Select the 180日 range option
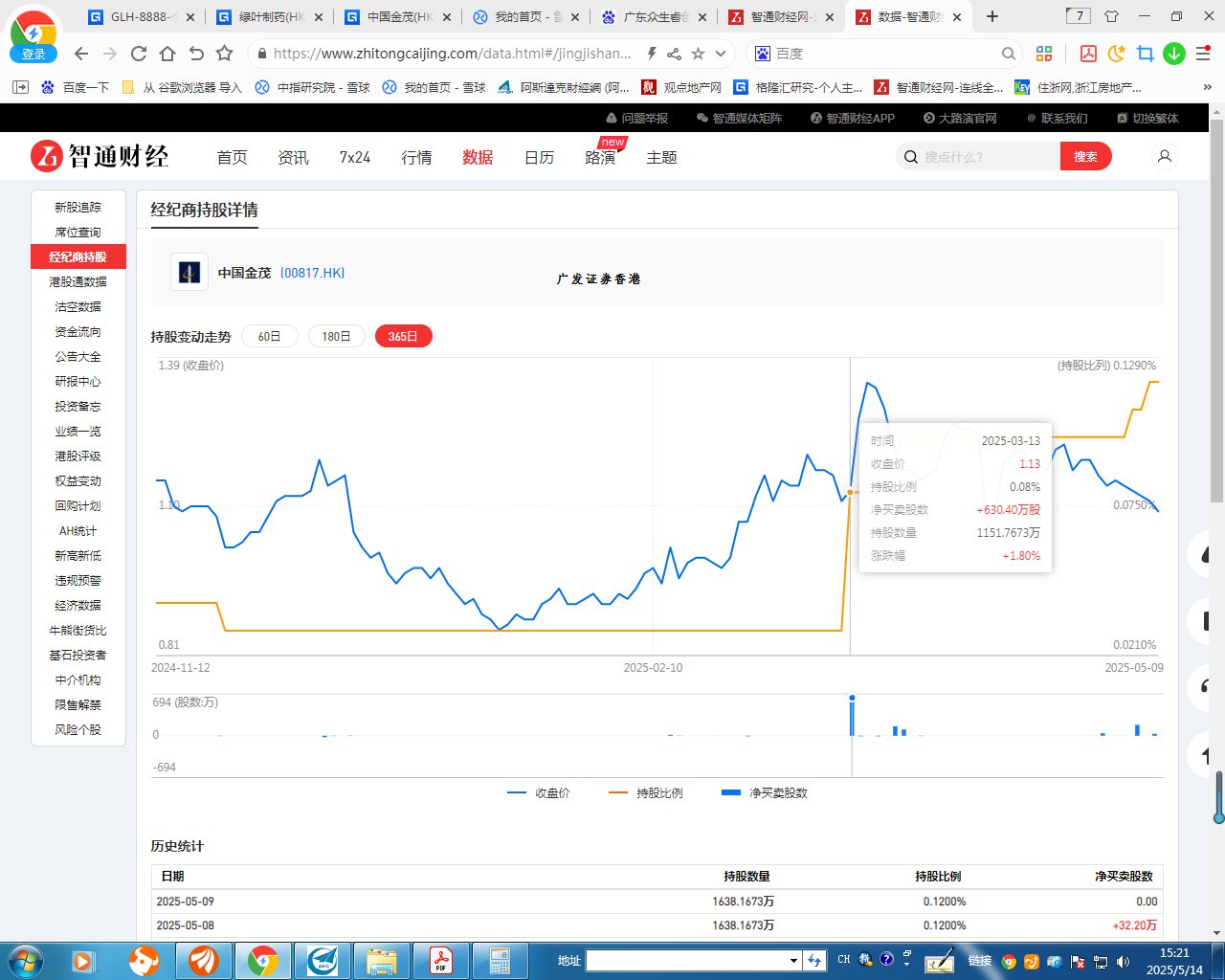Image resolution: width=1225 pixels, height=980 pixels. click(x=337, y=336)
